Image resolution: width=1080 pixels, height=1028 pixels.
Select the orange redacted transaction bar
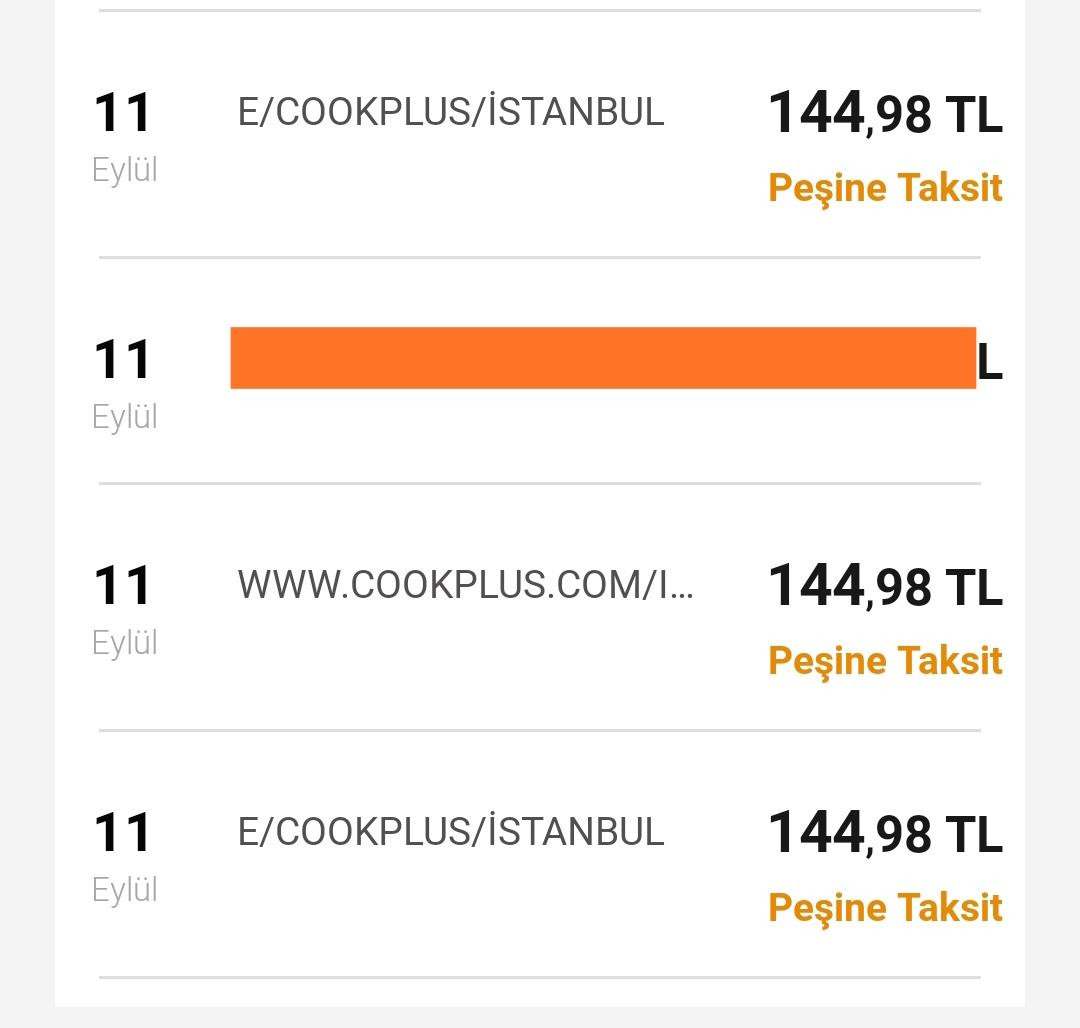(603, 358)
